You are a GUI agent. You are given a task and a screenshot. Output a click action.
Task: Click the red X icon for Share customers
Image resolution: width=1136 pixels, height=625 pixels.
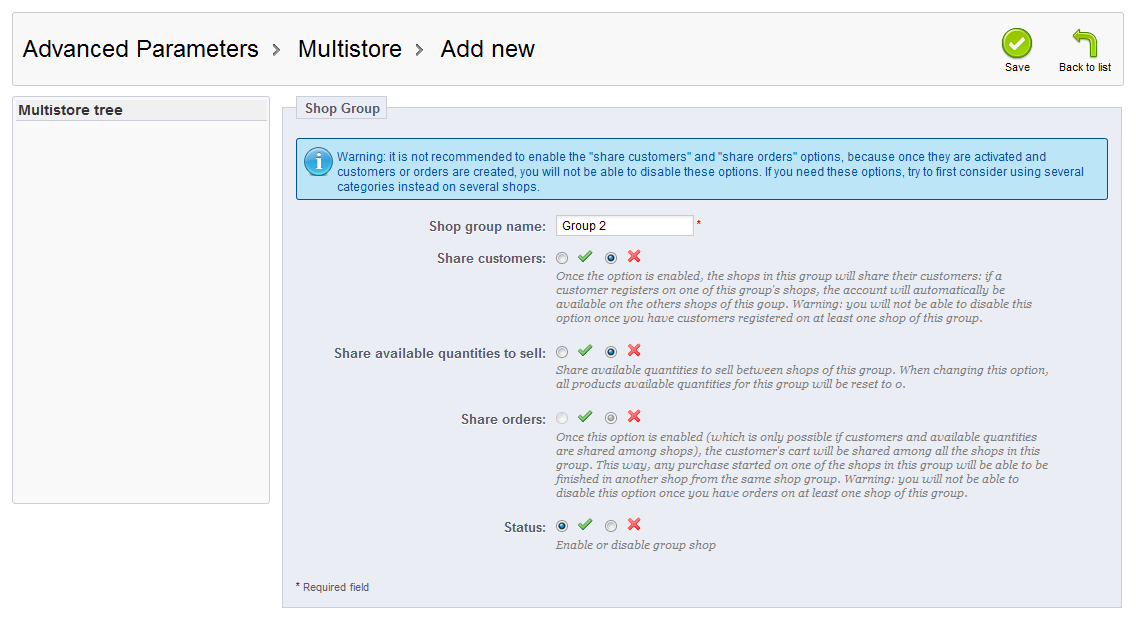(634, 256)
